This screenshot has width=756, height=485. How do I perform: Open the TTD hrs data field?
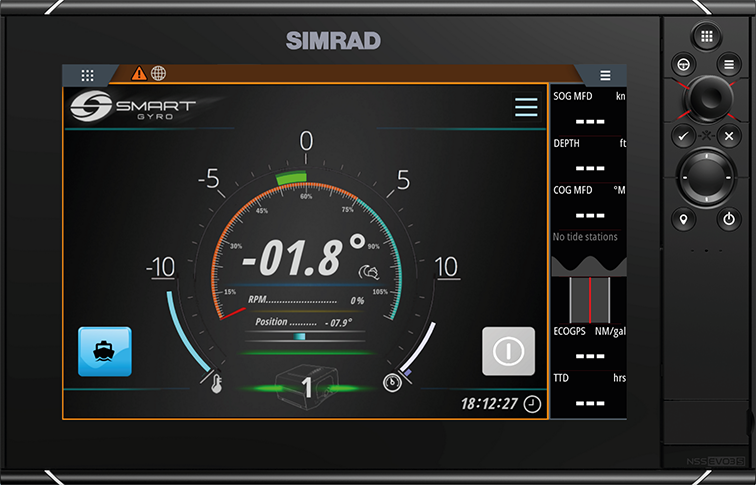589,394
